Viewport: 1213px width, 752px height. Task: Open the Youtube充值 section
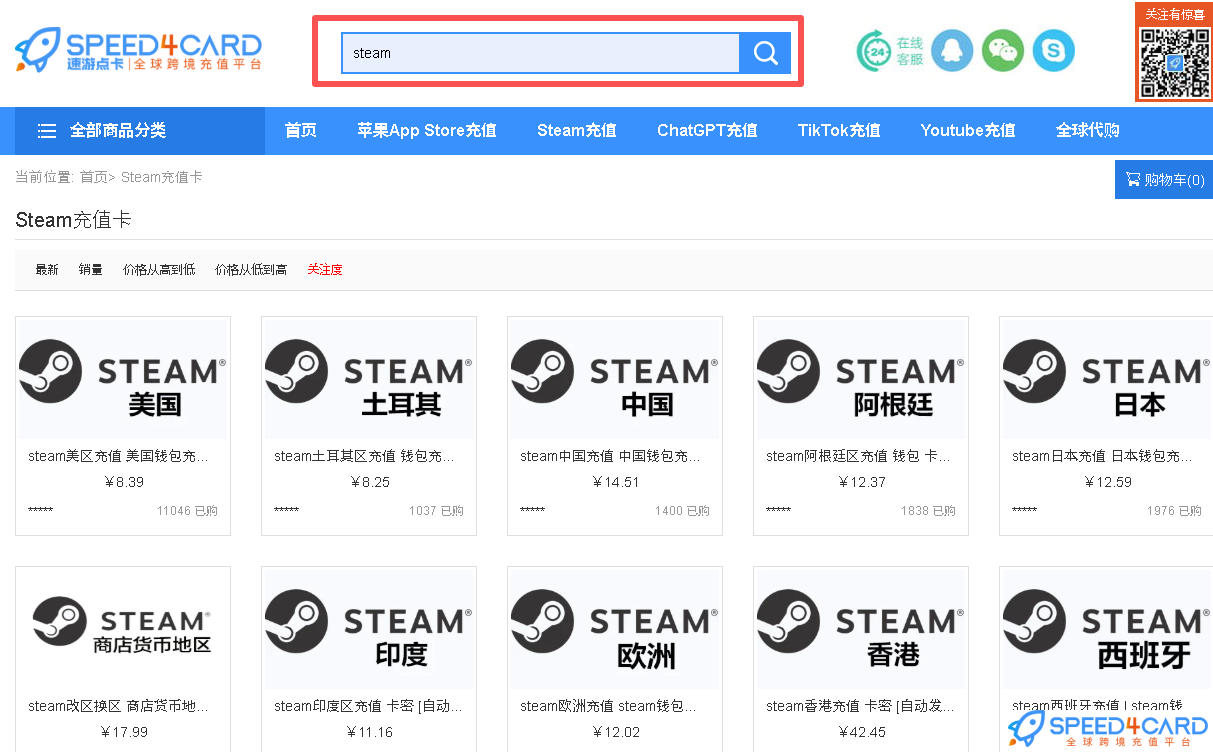(x=967, y=130)
